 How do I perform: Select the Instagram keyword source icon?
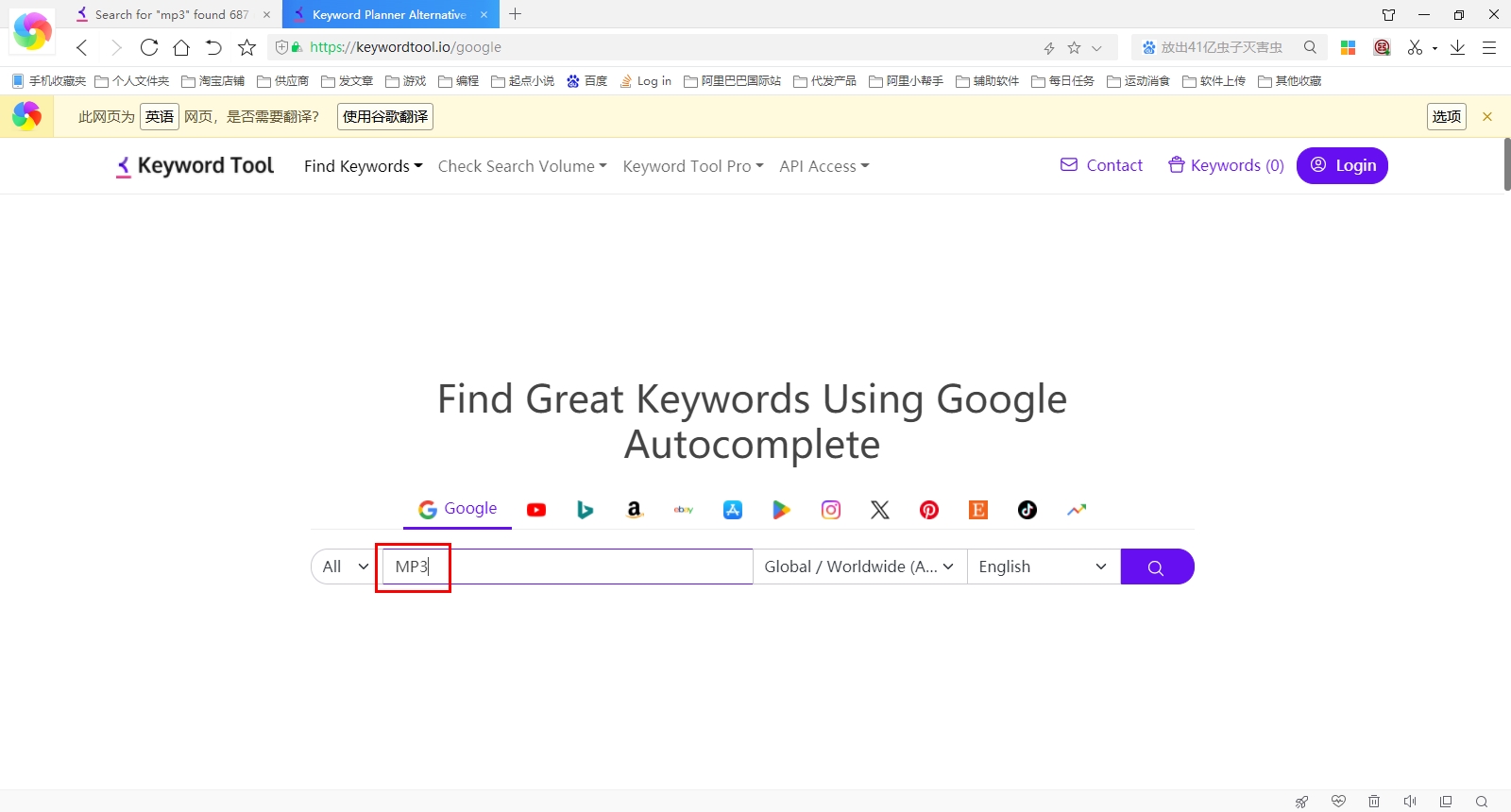point(831,510)
